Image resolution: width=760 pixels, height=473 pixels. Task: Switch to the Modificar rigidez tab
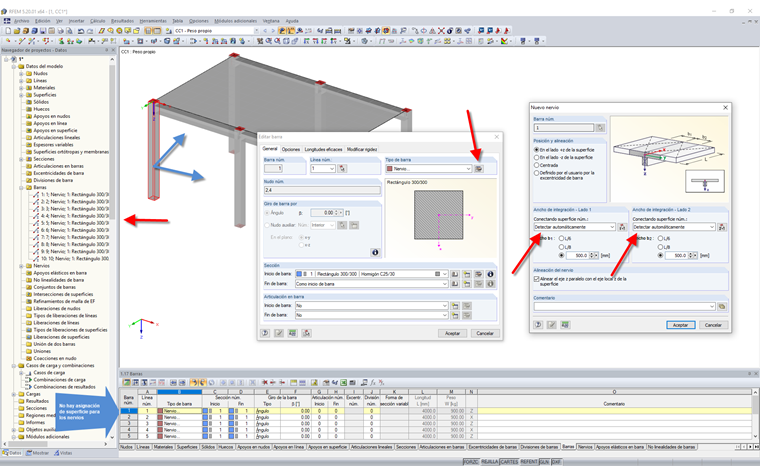(x=362, y=149)
